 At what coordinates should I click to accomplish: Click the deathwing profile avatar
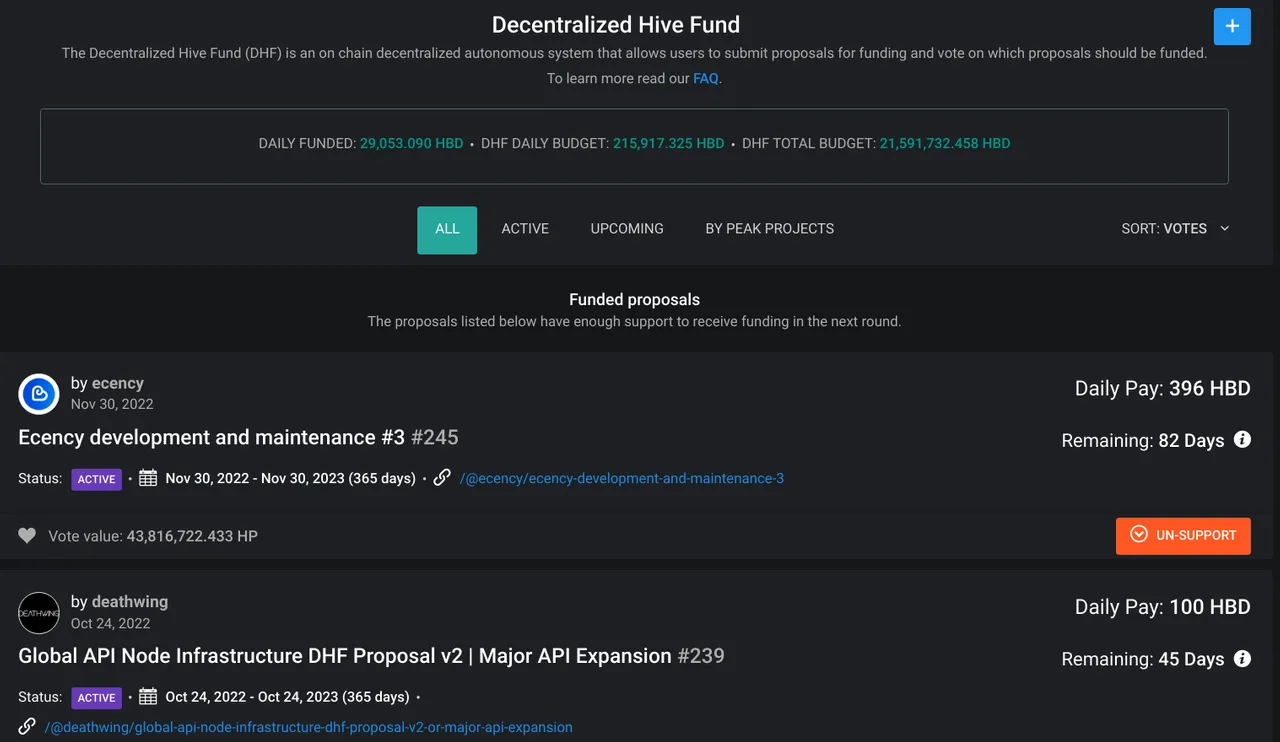[x=39, y=613]
